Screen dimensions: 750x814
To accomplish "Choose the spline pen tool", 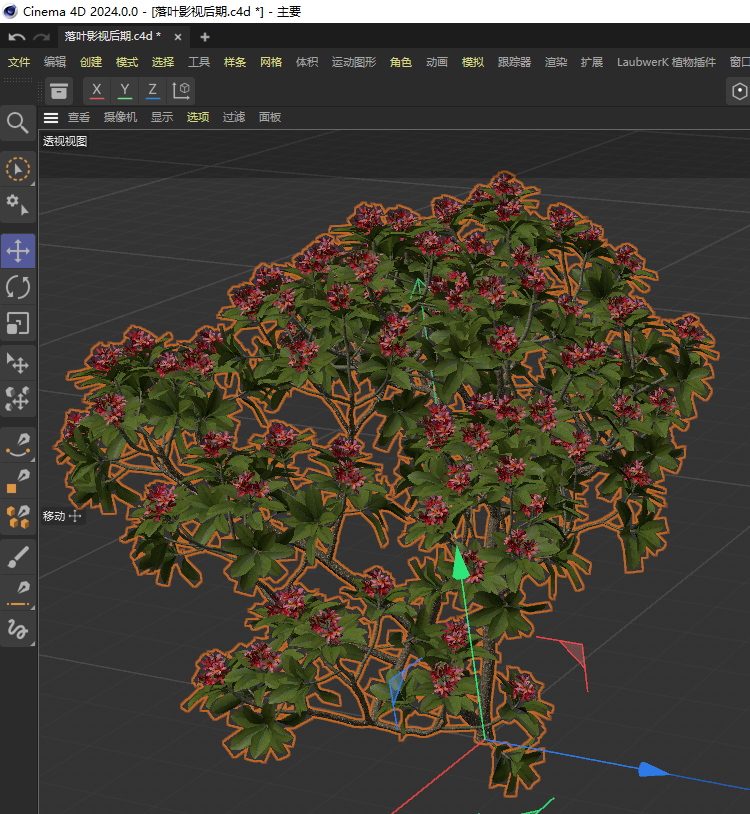I will click(18, 443).
